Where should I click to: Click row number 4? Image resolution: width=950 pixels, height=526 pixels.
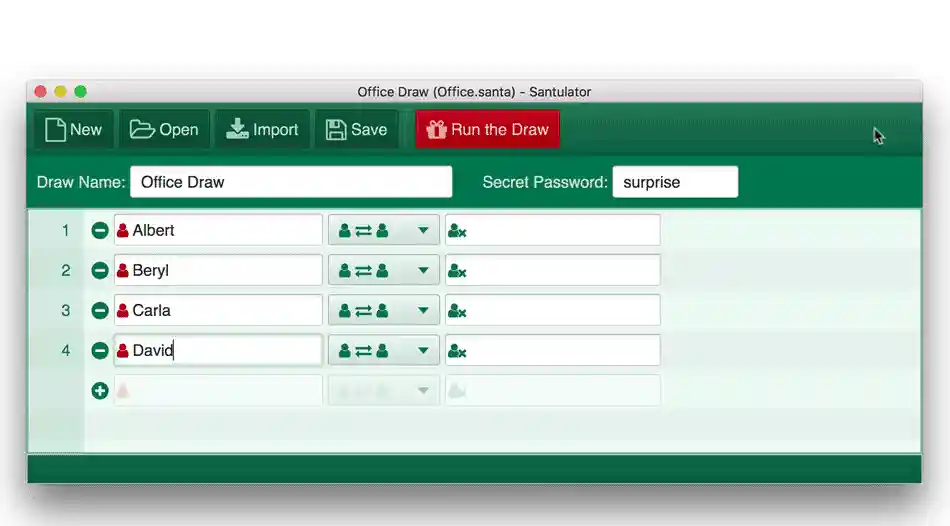65,350
